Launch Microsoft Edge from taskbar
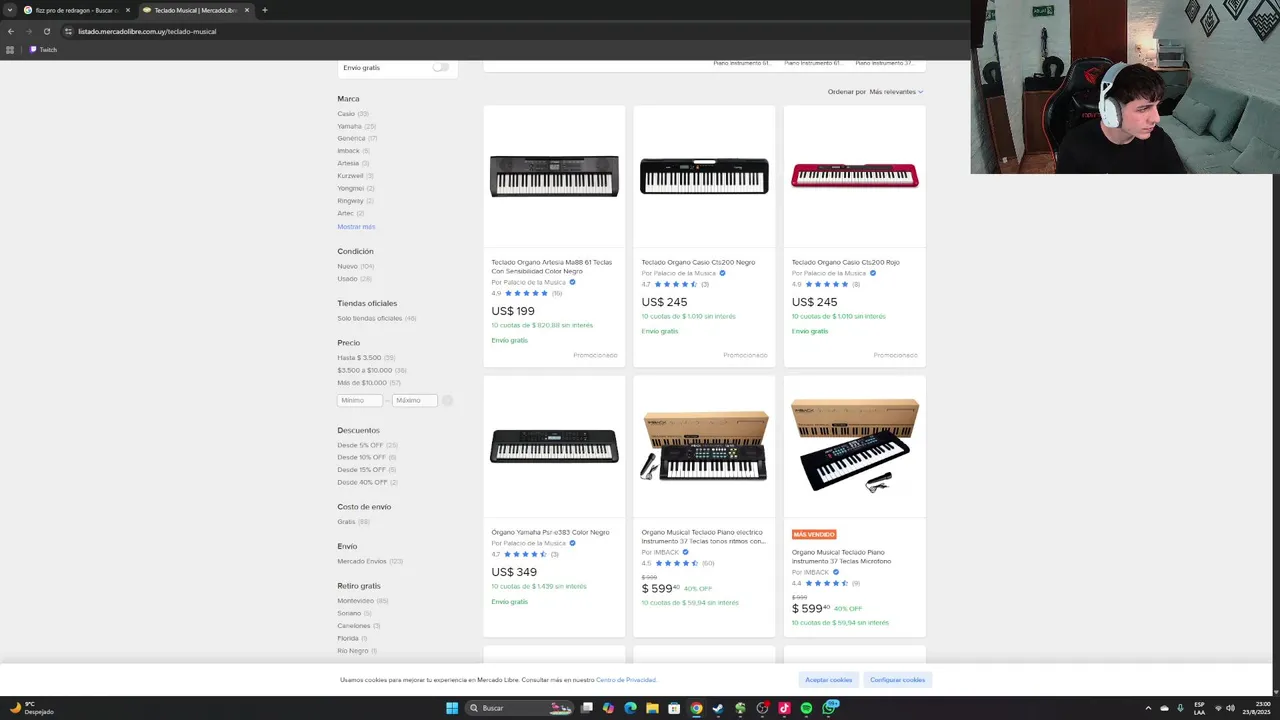The image size is (1280, 720). click(x=630, y=708)
